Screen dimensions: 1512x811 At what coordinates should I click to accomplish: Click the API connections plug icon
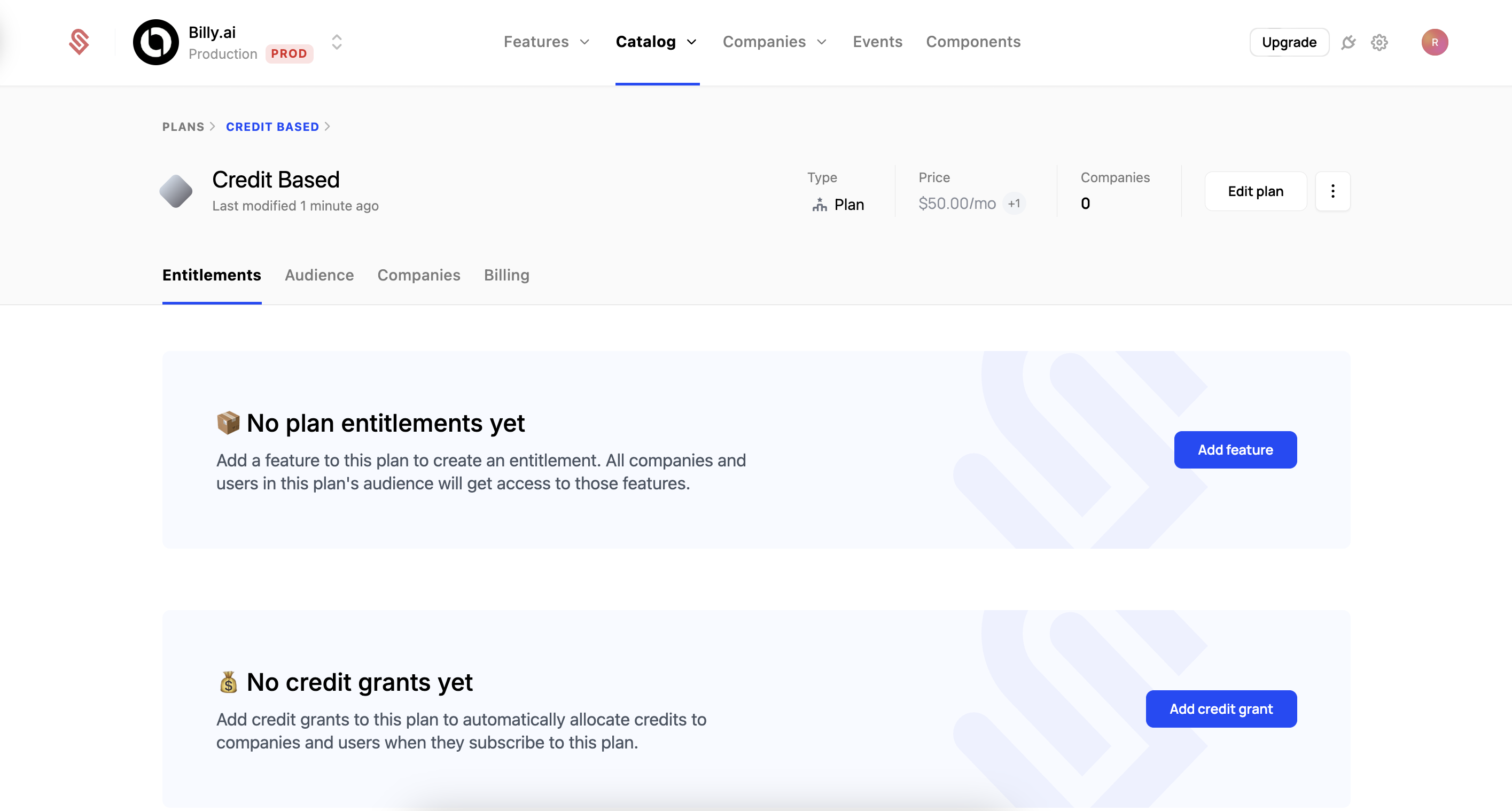(x=1348, y=42)
